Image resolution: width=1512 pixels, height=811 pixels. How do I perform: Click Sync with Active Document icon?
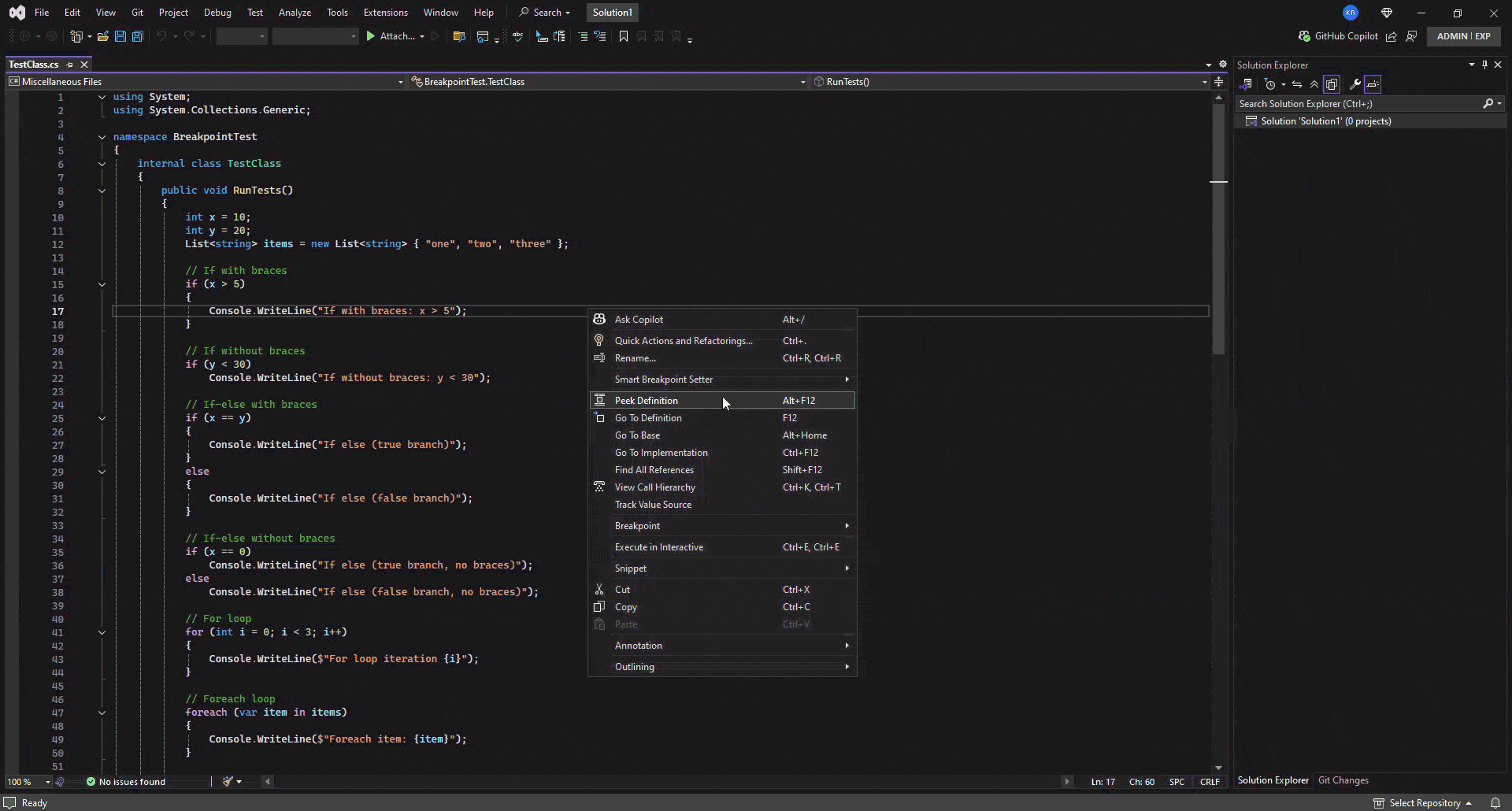[1297, 84]
